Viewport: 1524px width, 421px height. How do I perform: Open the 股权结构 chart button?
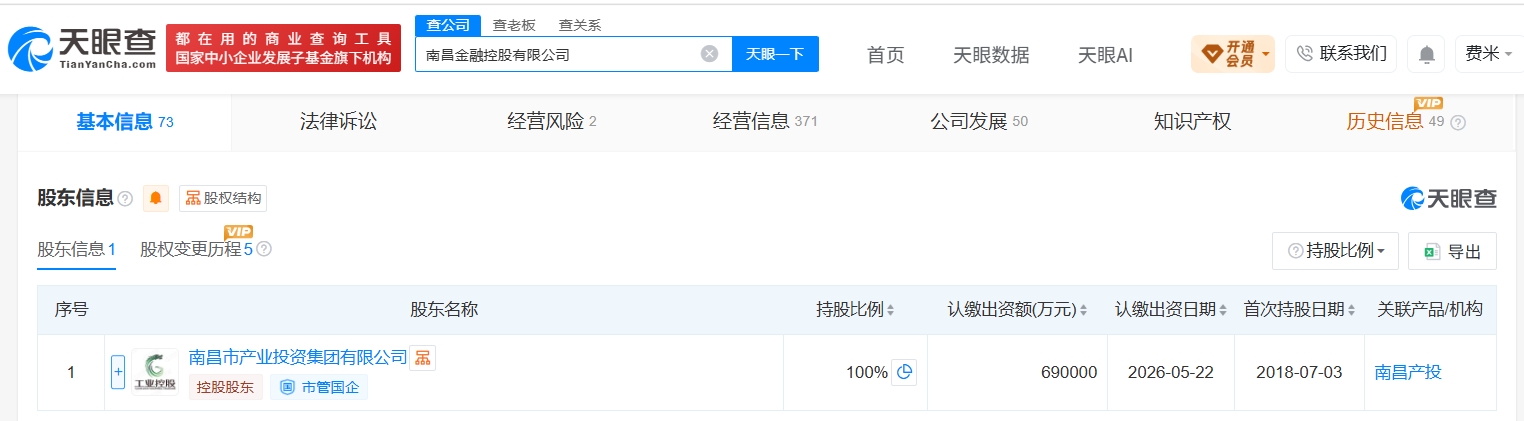tap(223, 198)
